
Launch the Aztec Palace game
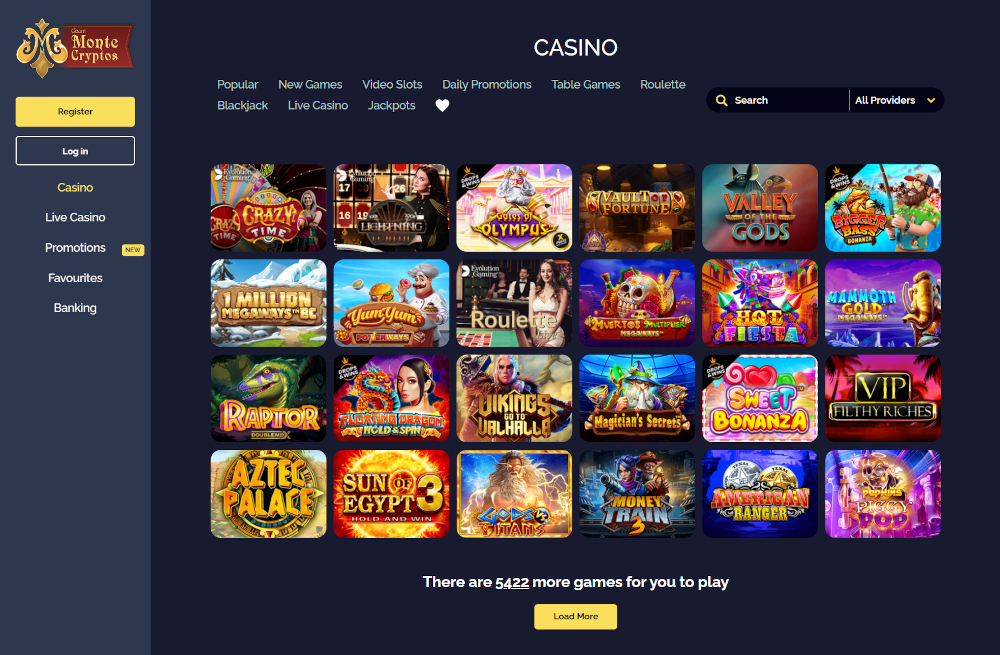click(x=268, y=494)
